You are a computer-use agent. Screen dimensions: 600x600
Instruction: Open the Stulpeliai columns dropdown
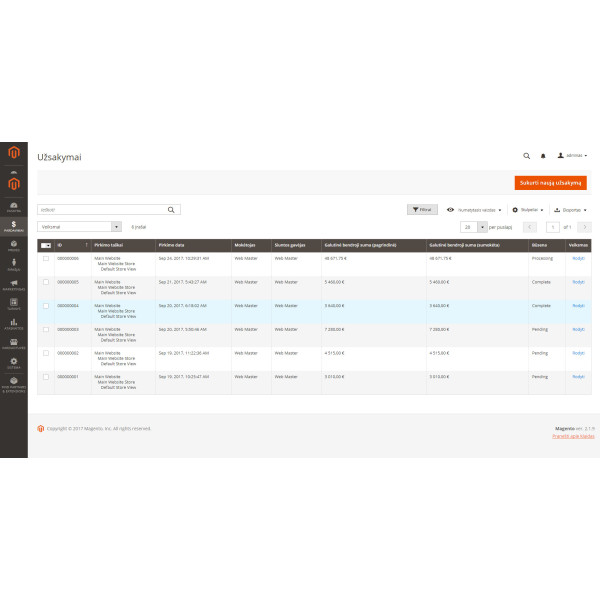pyautogui.click(x=528, y=210)
